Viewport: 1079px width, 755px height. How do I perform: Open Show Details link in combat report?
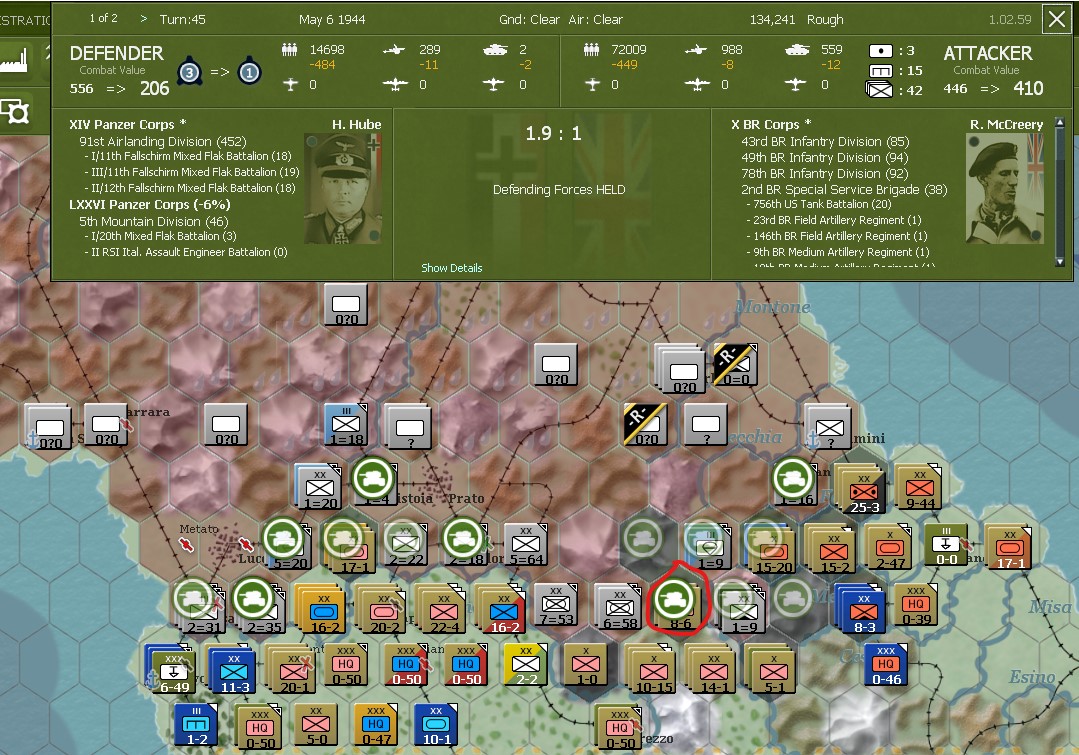(x=451, y=268)
